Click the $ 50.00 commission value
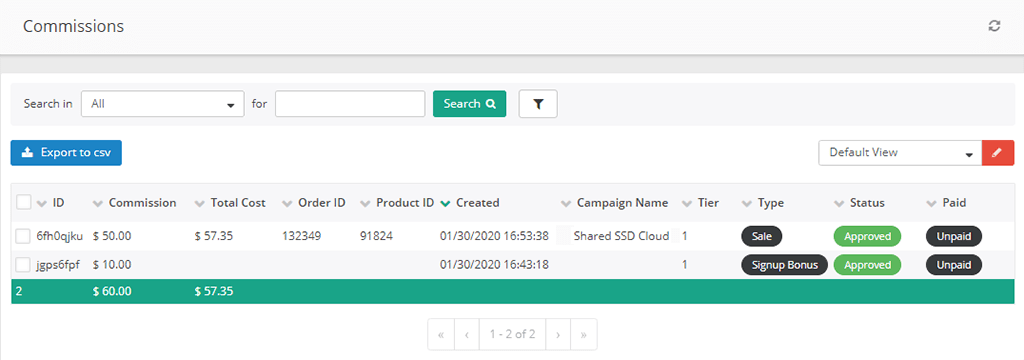Image resolution: width=1024 pixels, height=360 pixels. click(112, 236)
